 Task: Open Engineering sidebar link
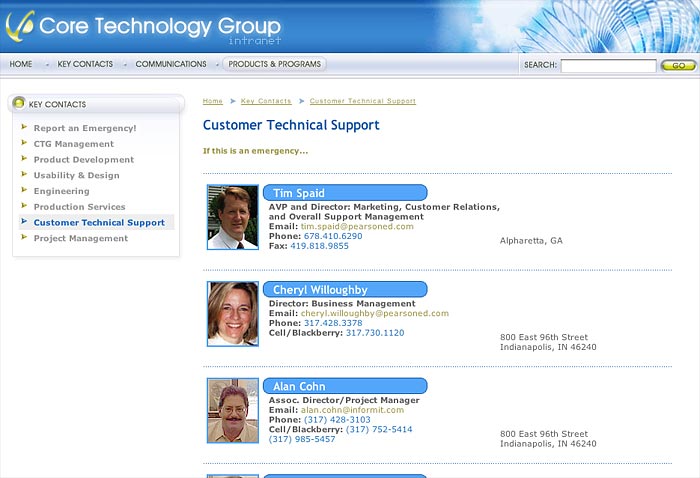[62, 191]
